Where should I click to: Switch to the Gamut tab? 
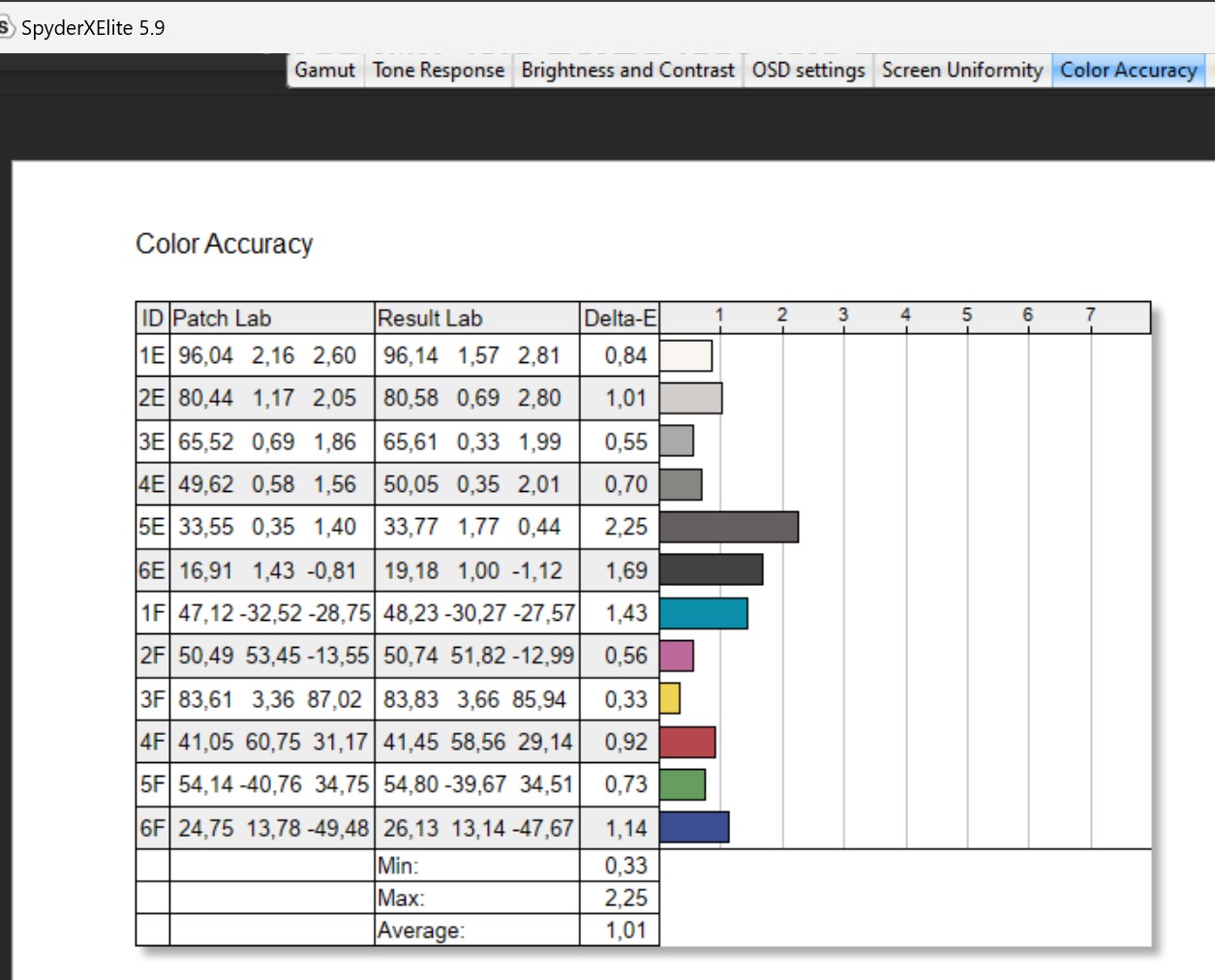[x=324, y=70]
